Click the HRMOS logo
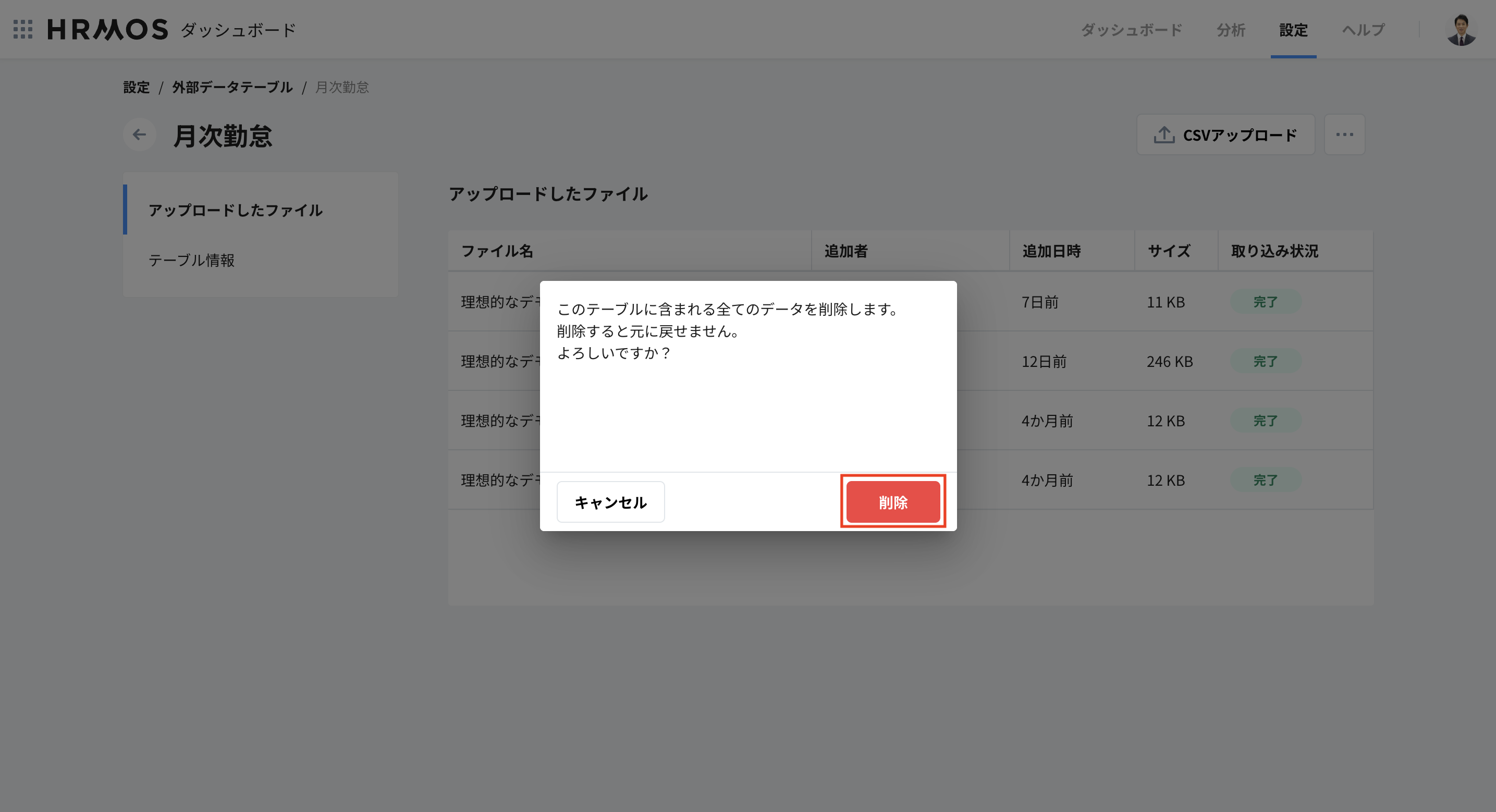Viewport: 1496px width, 812px height. (107, 30)
